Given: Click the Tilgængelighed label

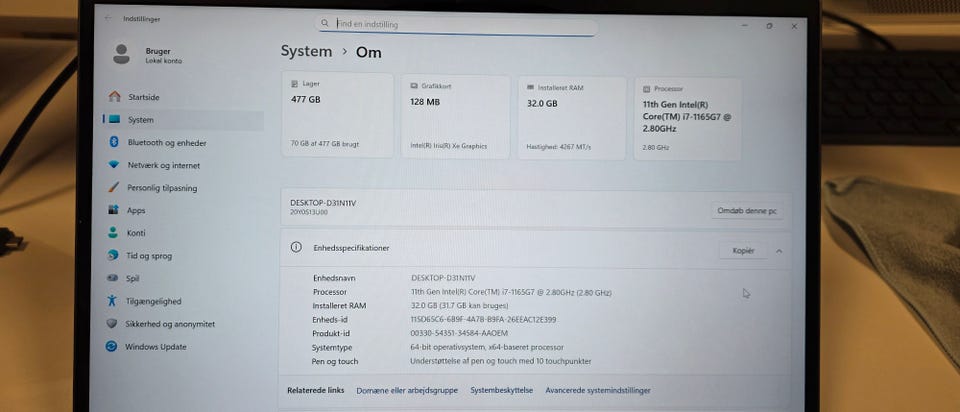Looking at the screenshot, I should pyautogui.click(x=153, y=301).
